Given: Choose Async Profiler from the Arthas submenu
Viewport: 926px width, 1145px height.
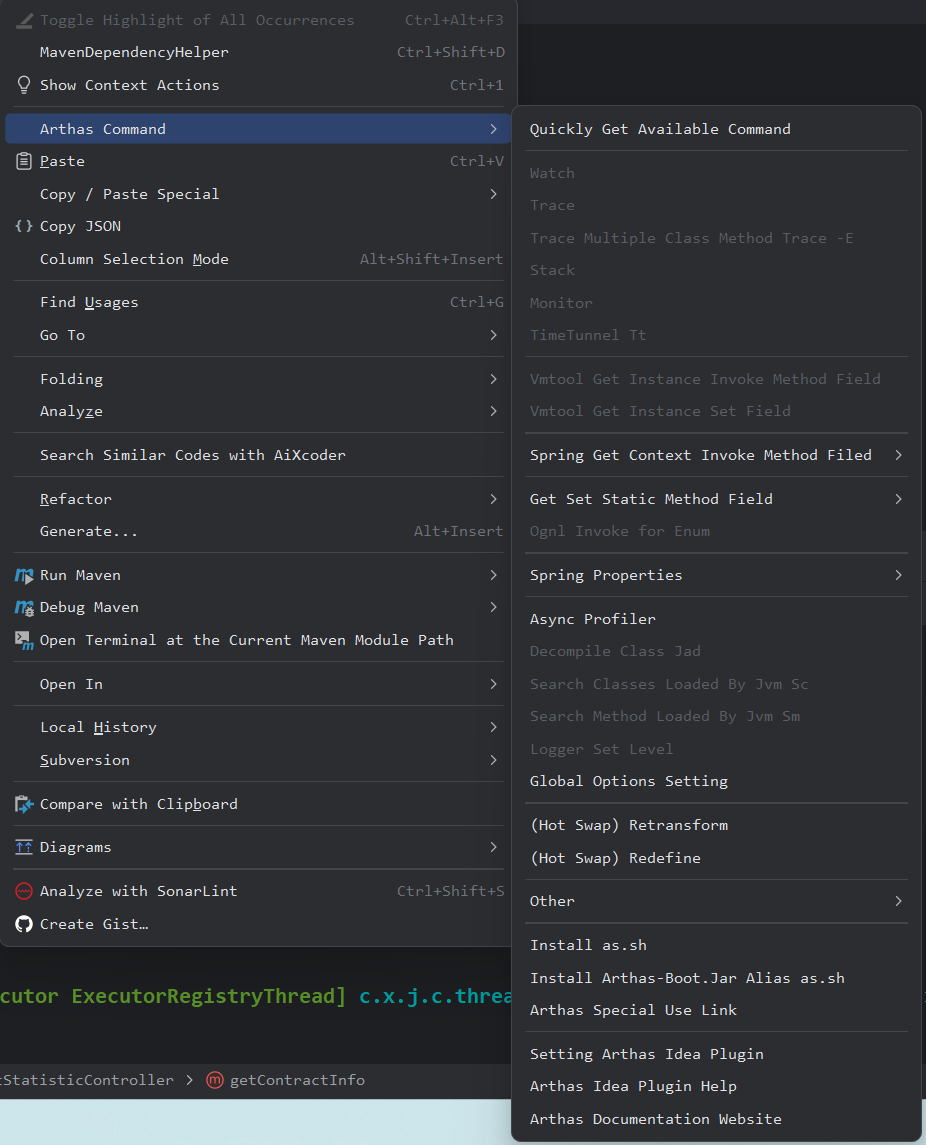Looking at the screenshot, I should 716,619.
